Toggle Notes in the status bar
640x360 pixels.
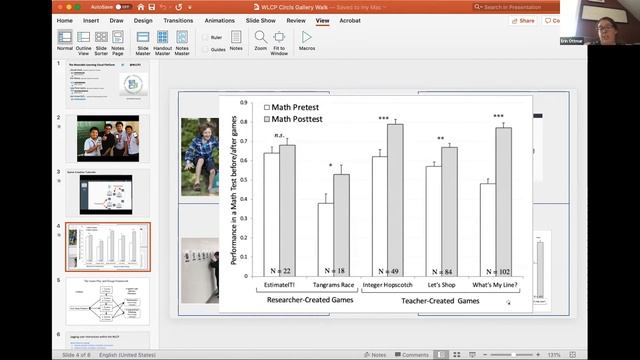tap(375, 355)
